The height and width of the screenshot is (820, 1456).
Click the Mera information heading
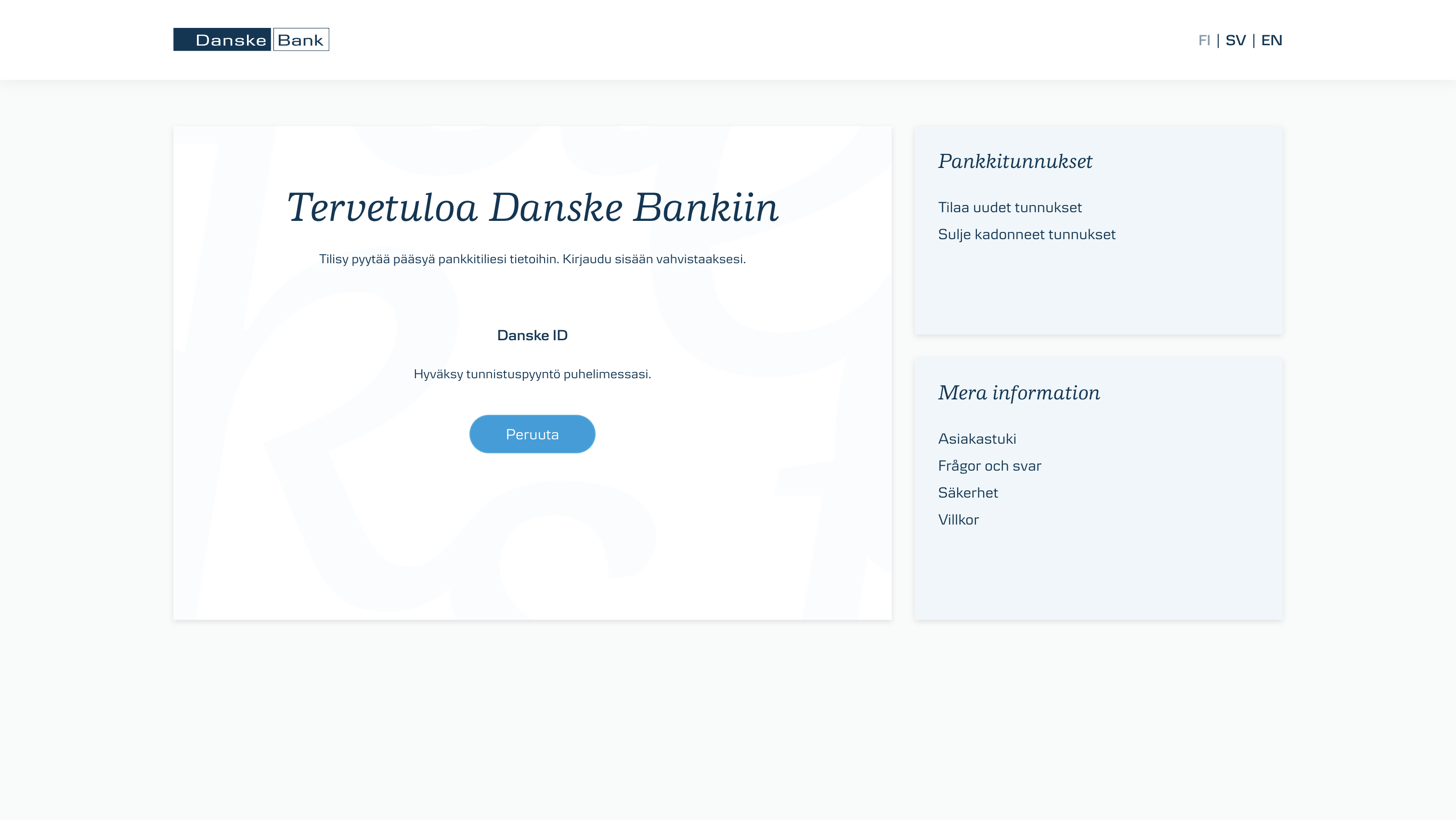pyautogui.click(x=1018, y=393)
